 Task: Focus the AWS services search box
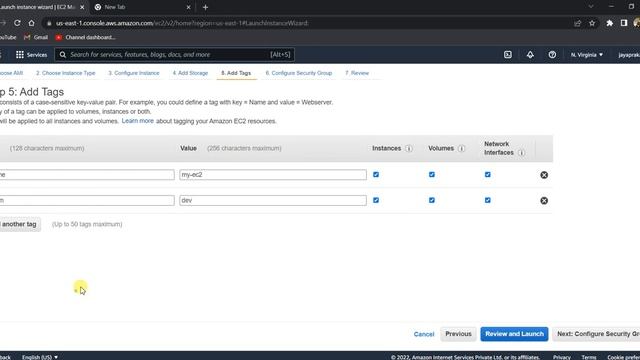175,55
